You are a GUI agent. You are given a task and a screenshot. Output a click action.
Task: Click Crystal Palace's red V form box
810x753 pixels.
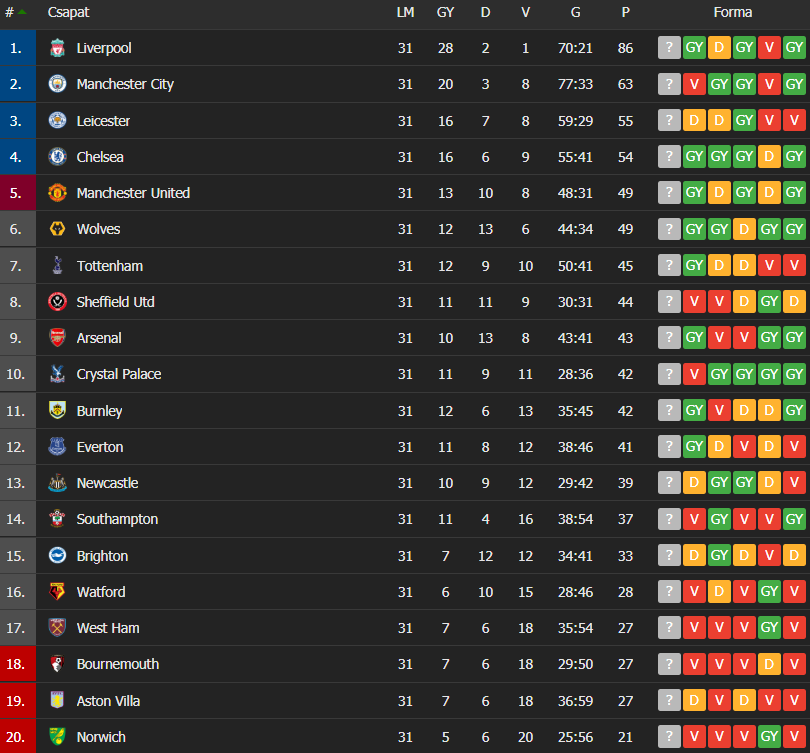[x=694, y=374]
